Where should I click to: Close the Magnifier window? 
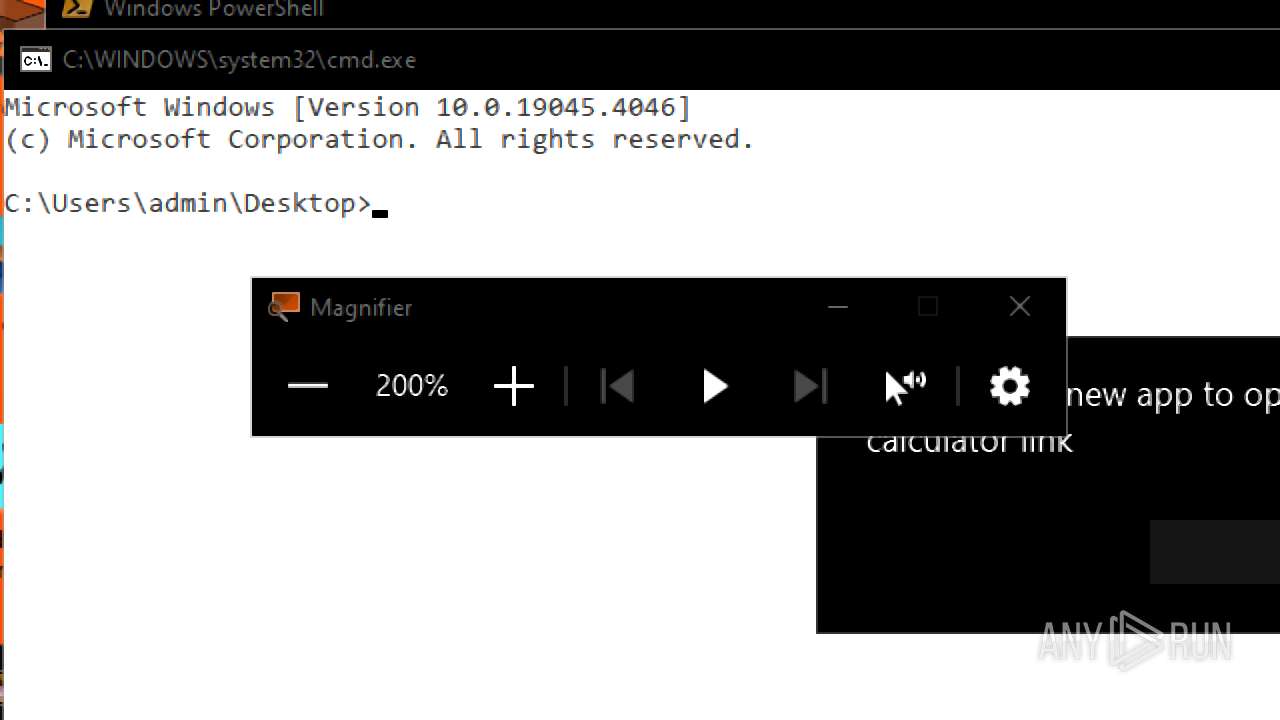pyautogui.click(x=1020, y=307)
